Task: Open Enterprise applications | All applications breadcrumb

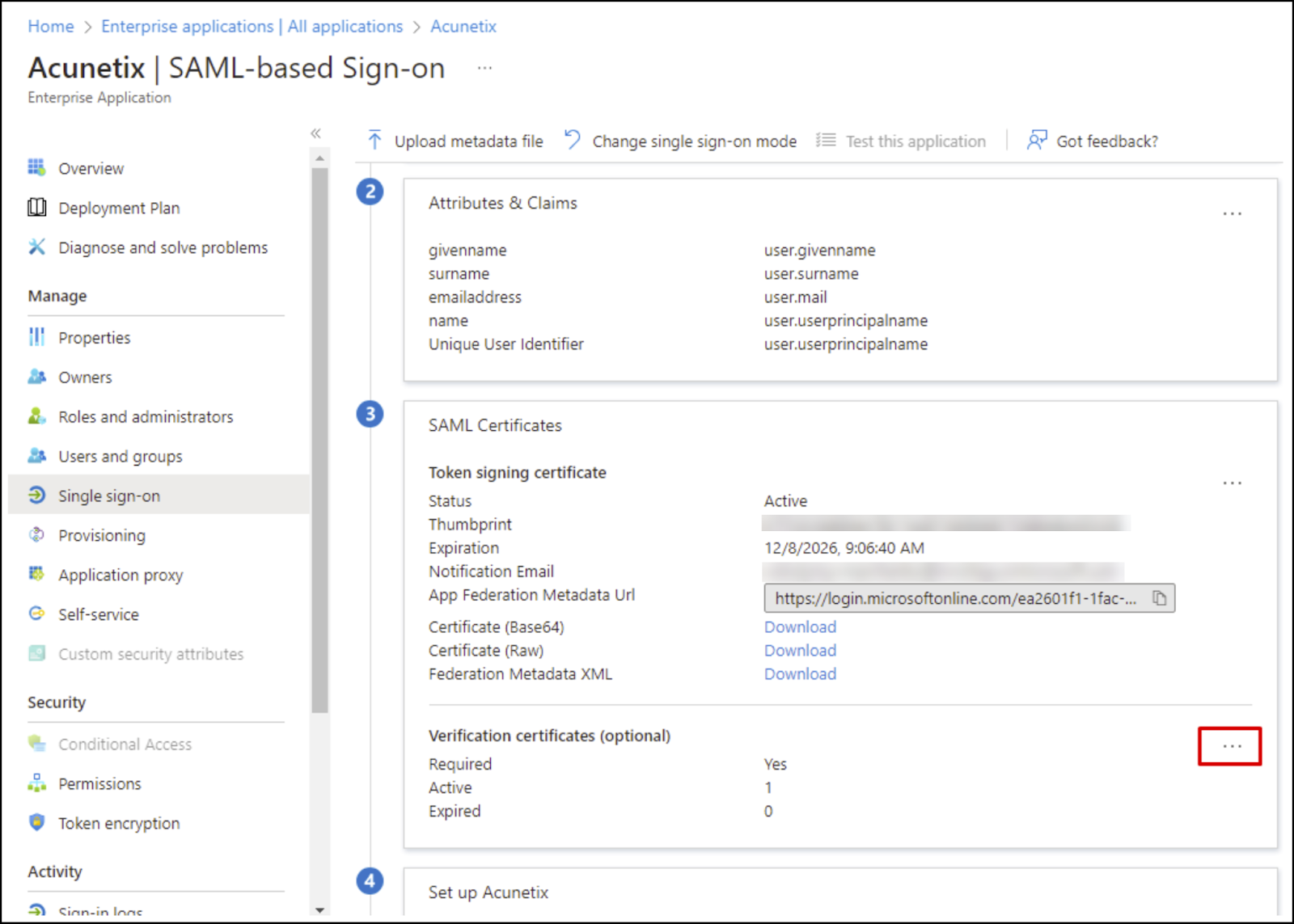Action: pyautogui.click(x=252, y=26)
